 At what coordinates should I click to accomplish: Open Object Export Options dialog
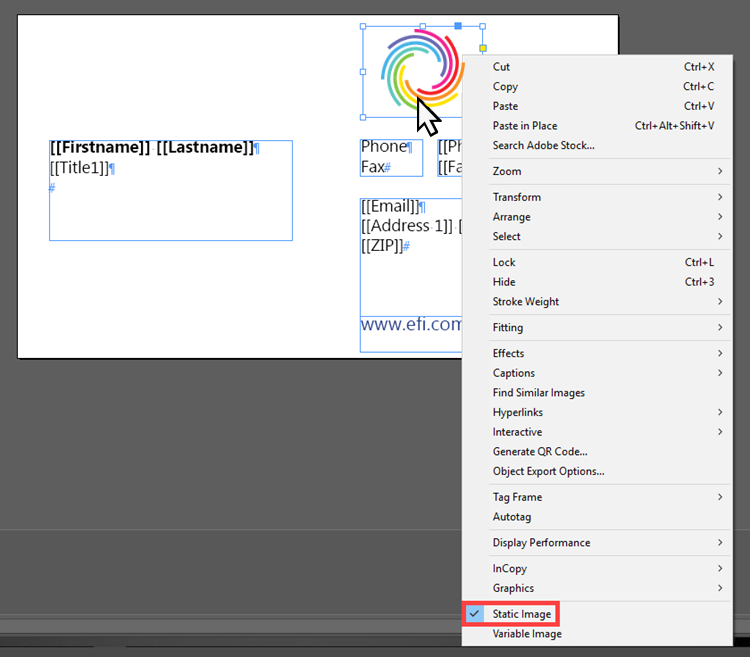(x=548, y=471)
